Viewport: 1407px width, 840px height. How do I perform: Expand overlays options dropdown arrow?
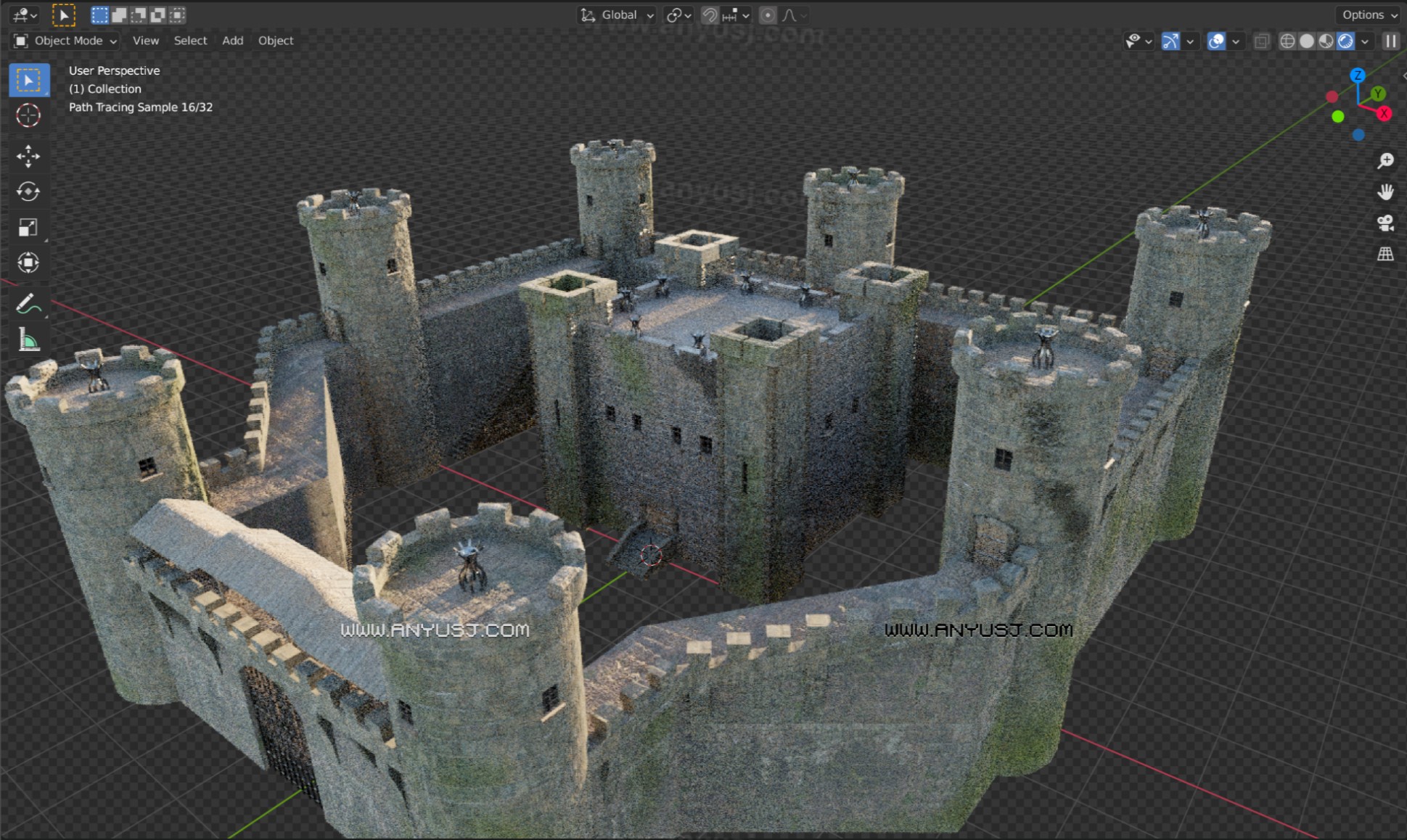1236,42
